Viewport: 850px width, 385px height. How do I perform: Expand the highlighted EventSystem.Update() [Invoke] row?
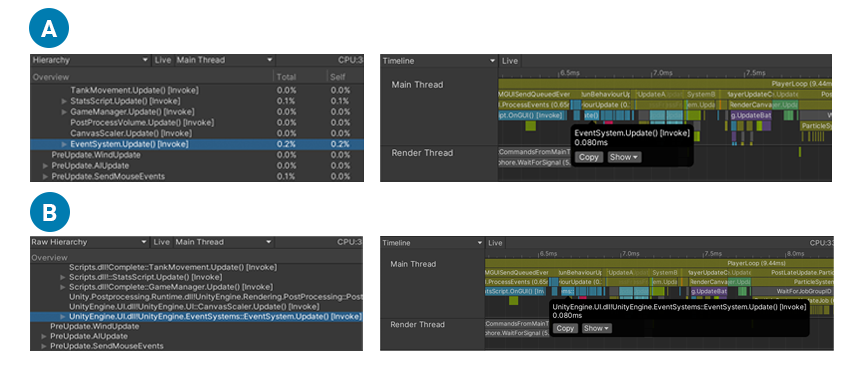(x=65, y=144)
